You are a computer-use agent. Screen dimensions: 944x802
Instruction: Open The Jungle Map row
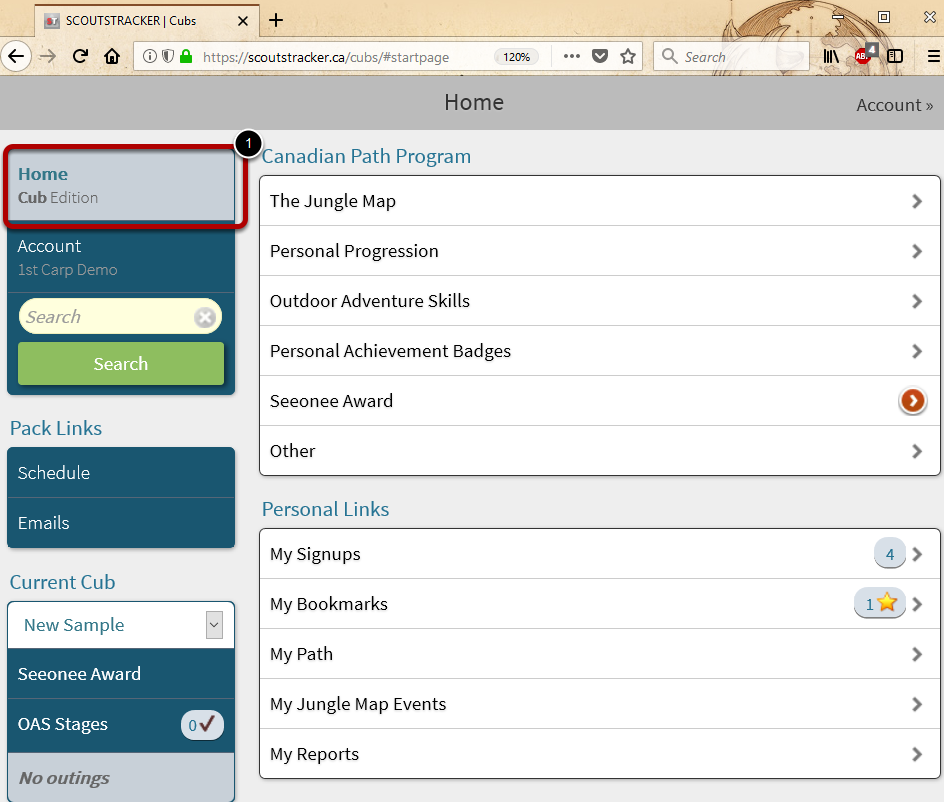[x=600, y=201]
